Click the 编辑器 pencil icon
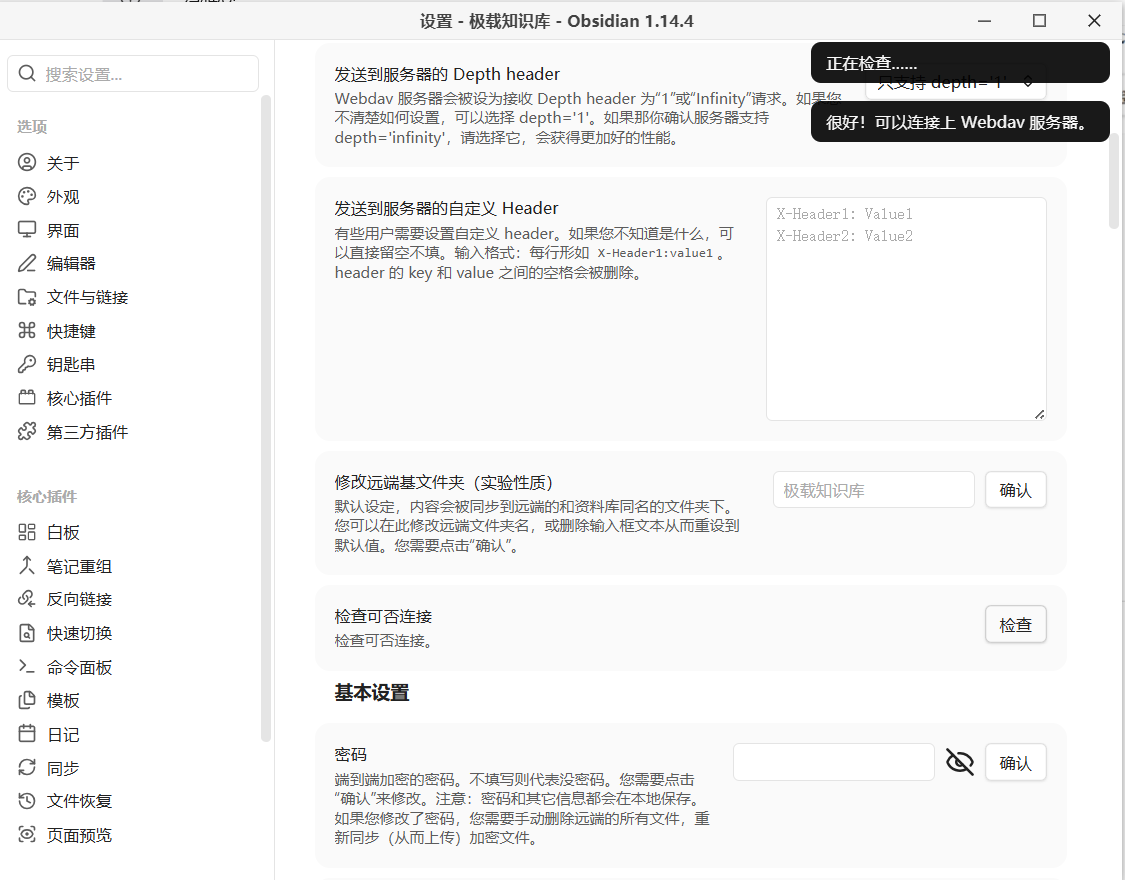This screenshot has height=880, width=1125. tap(27, 263)
